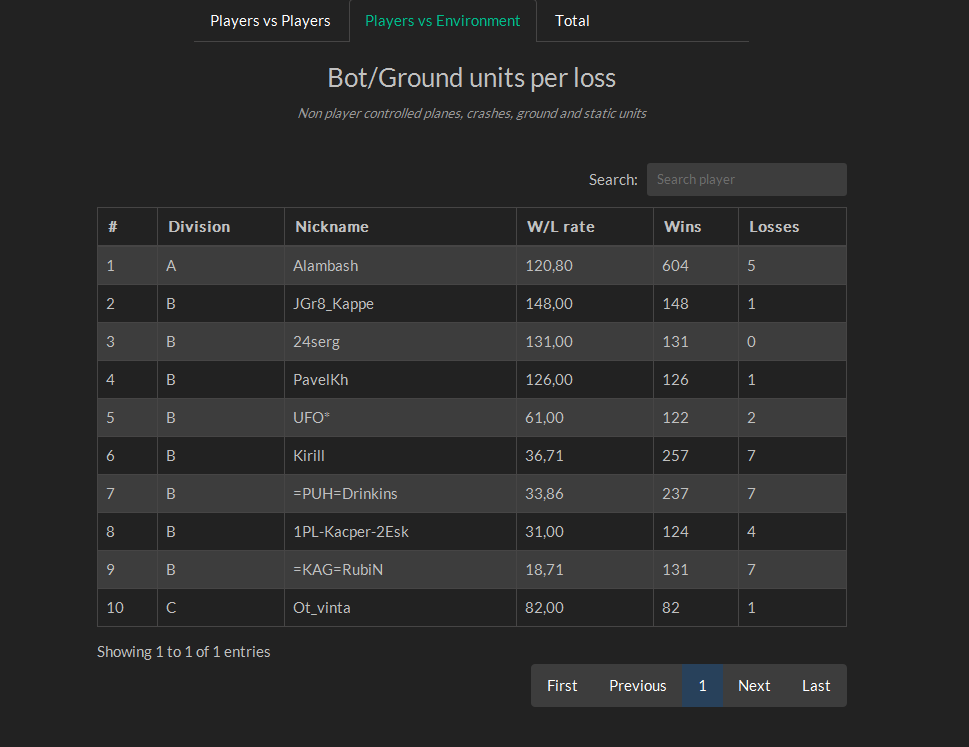Image resolution: width=969 pixels, height=747 pixels.
Task: Switch to Players vs Players tab
Action: pyautogui.click(x=270, y=21)
